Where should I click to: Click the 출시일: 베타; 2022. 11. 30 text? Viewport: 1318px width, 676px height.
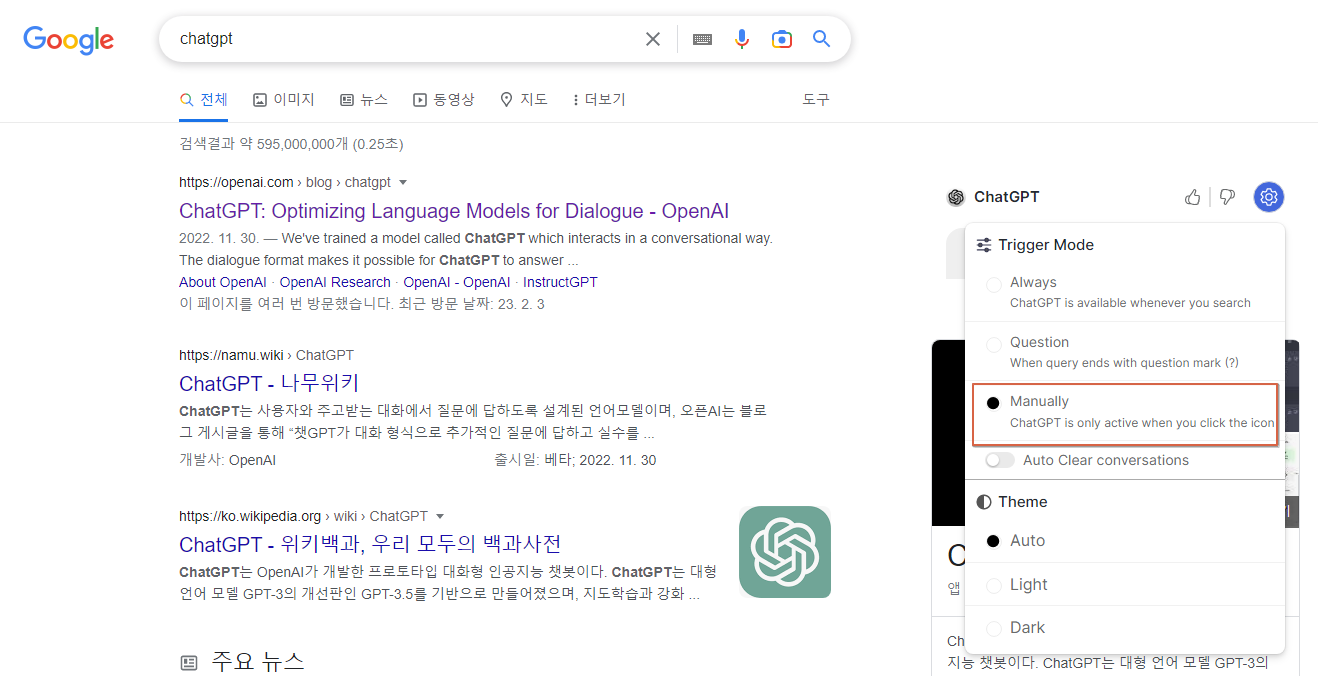click(575, 460)
